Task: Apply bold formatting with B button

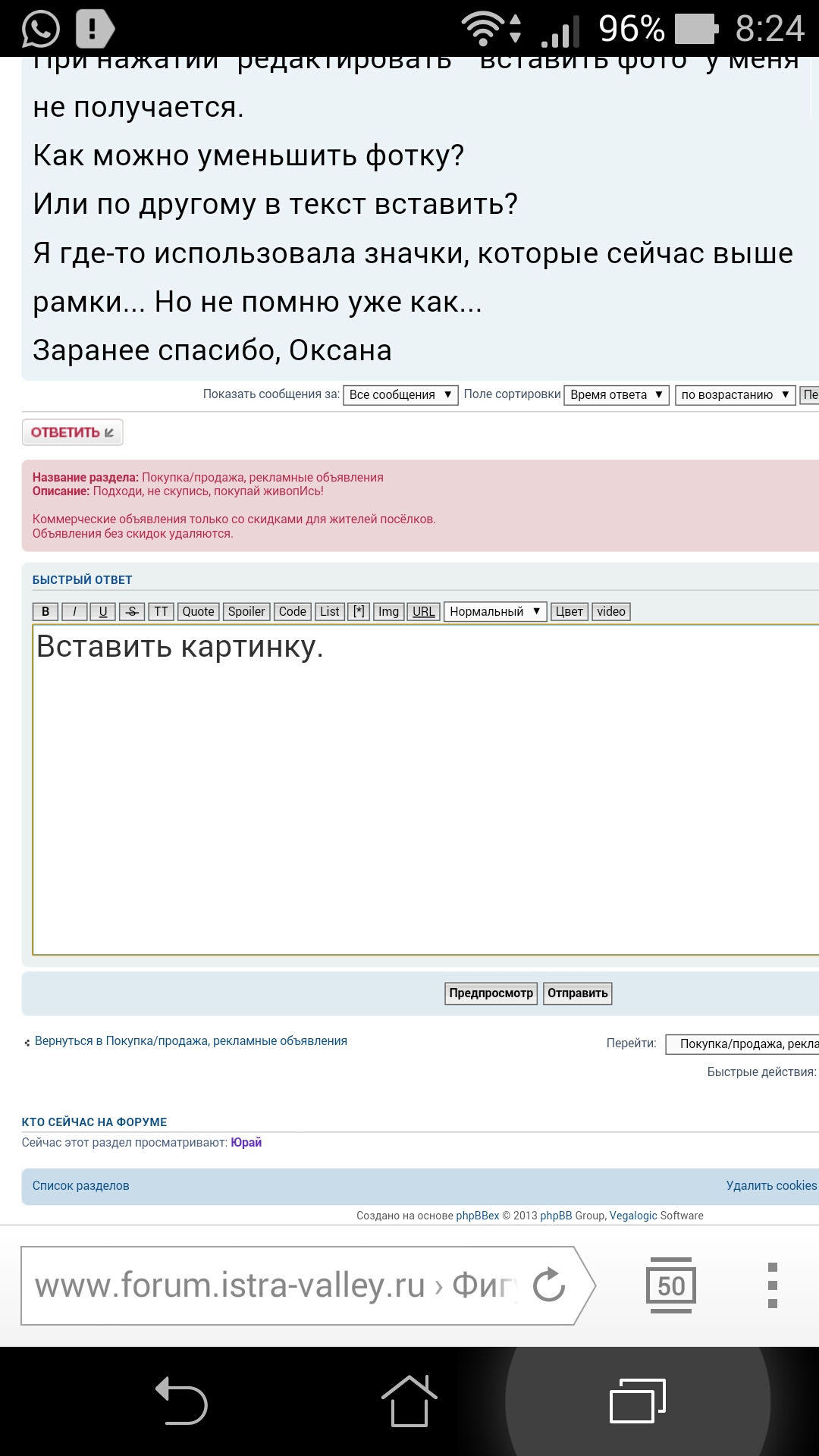Action: 45,612
